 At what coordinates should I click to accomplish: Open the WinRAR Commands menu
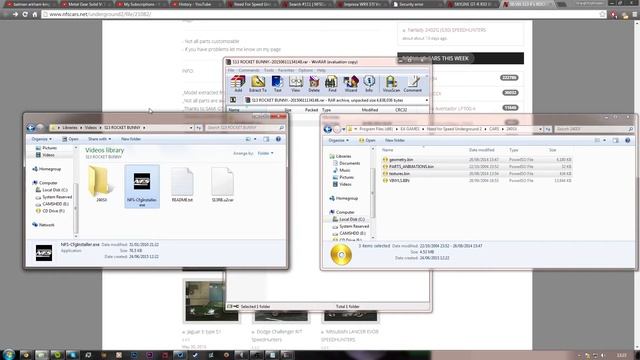249,70
